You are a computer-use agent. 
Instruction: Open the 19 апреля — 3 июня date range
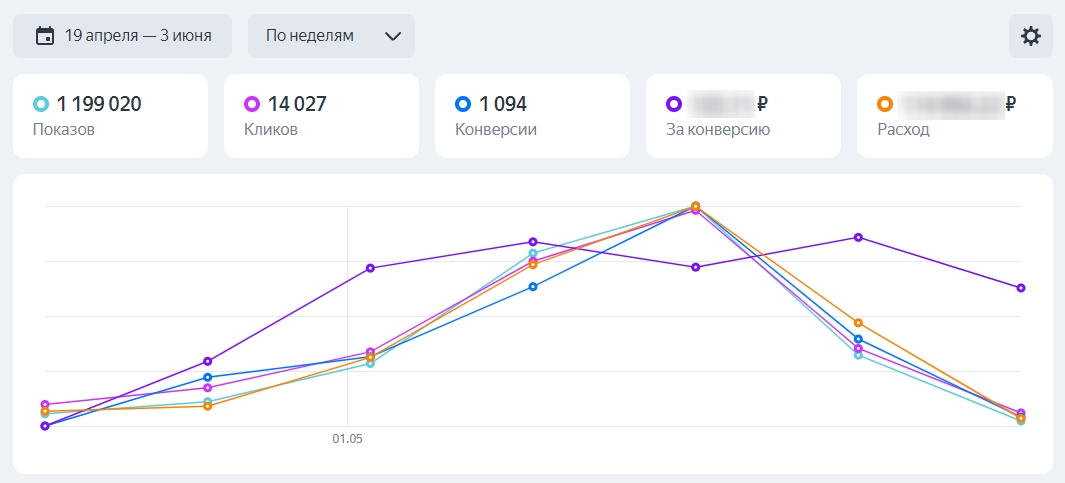138,36
